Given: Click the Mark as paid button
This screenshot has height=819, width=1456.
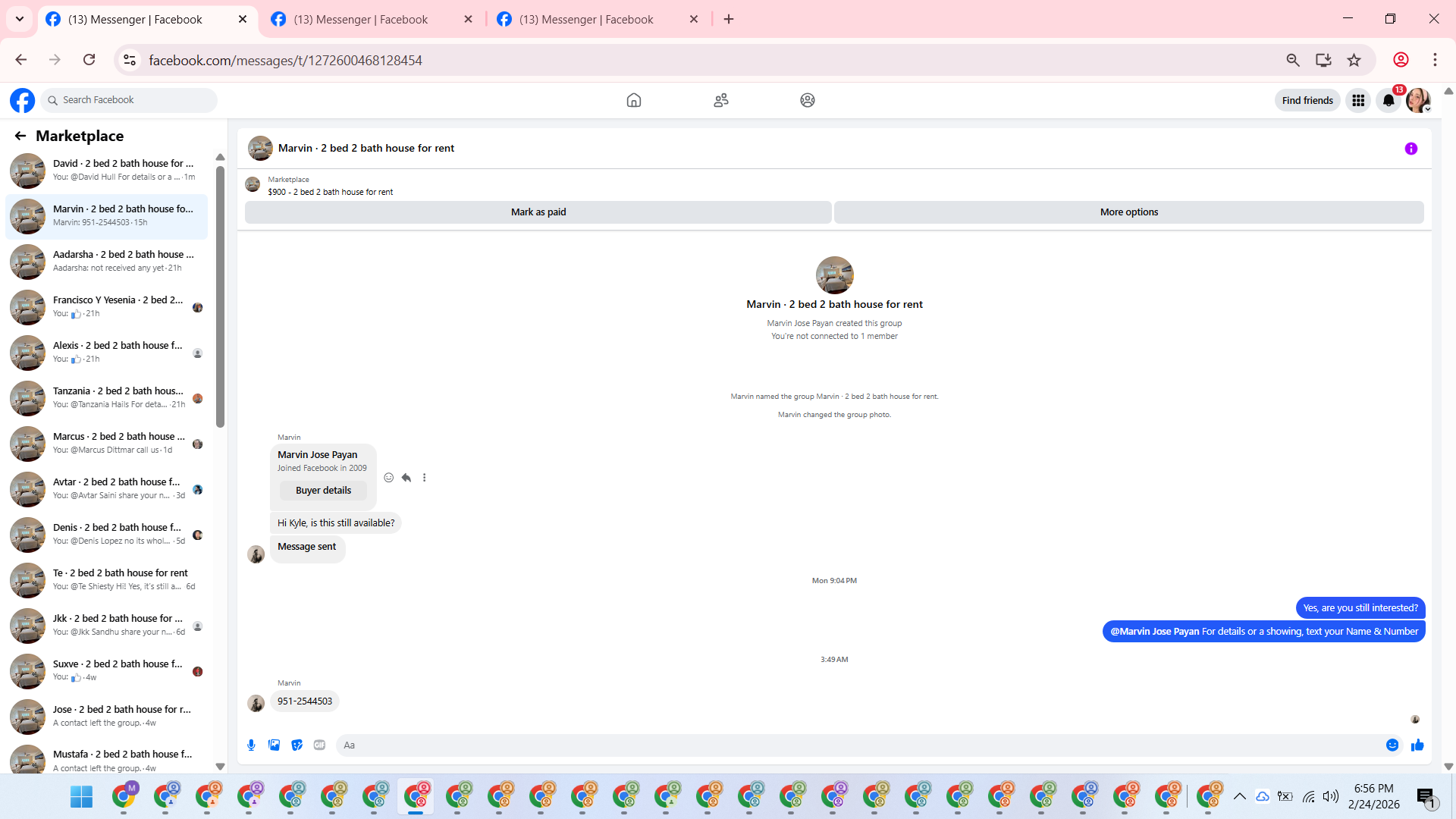Looking at the screenshot, I should [538, 212].
